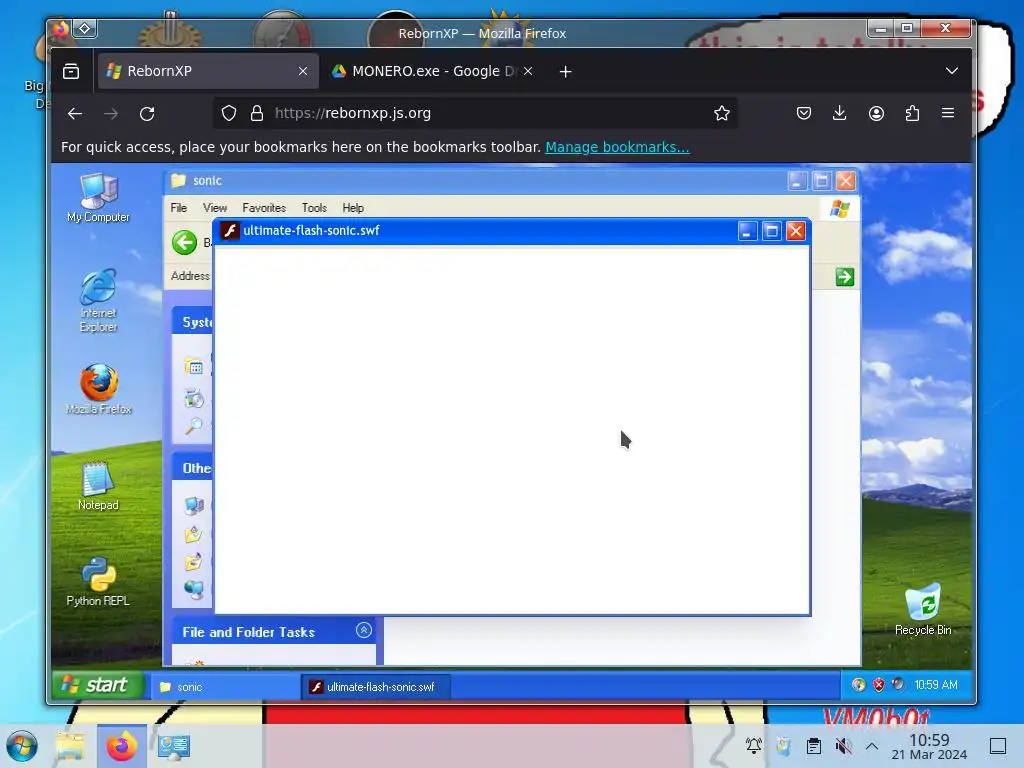Close the ultimate-flash-sonic.swf window
The width and height of the screenshot is (1024, 768).
point(795,231)
